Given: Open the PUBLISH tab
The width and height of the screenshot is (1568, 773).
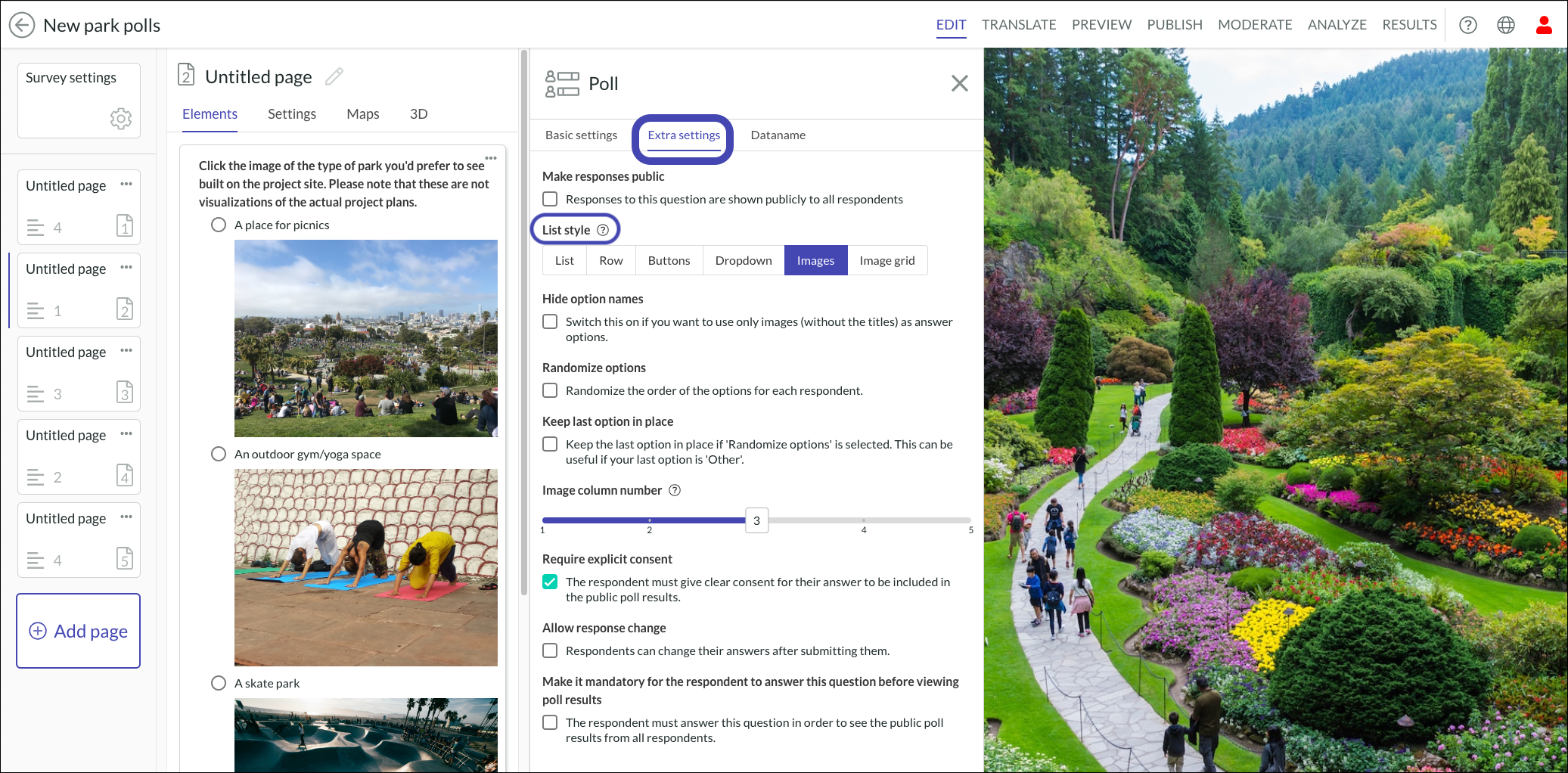Looking at the screenshot, I should point(1175,25).
